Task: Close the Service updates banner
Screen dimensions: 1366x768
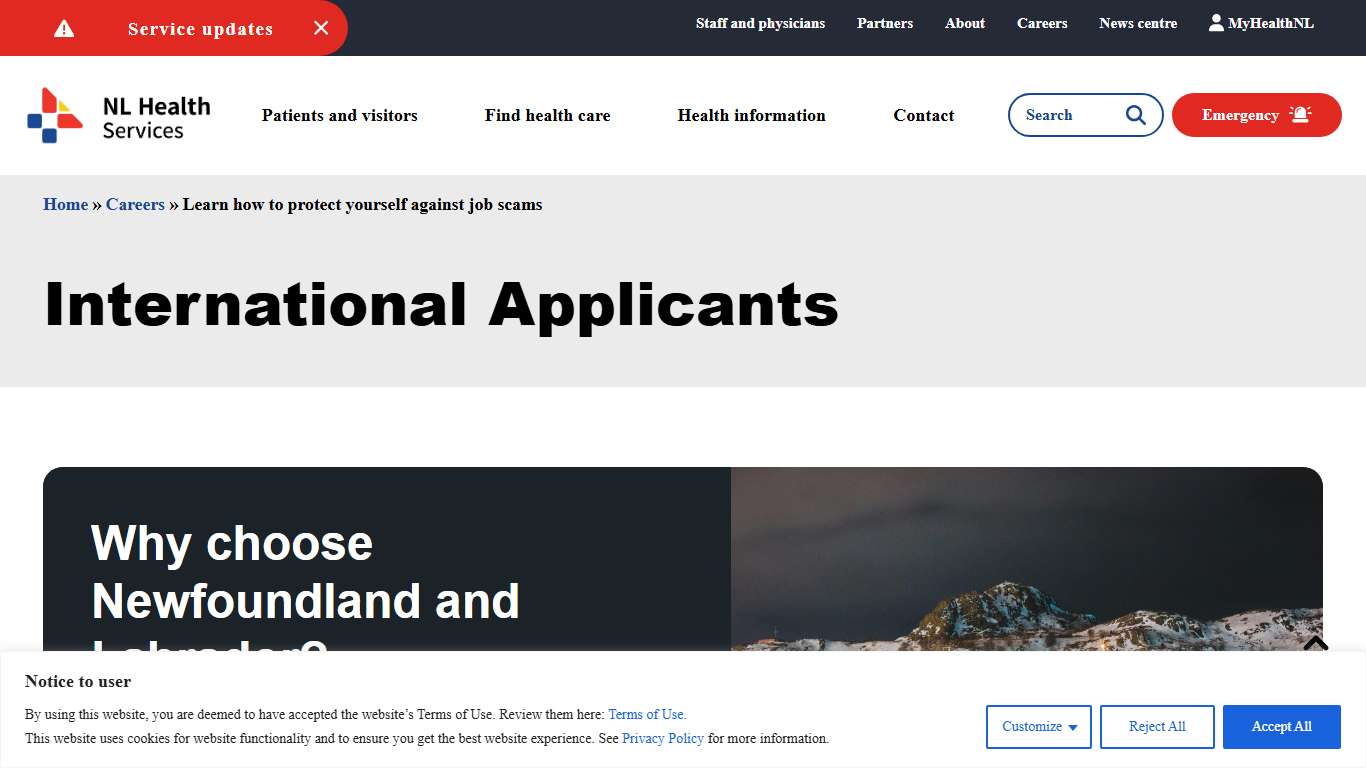Action: coord(321,28)
